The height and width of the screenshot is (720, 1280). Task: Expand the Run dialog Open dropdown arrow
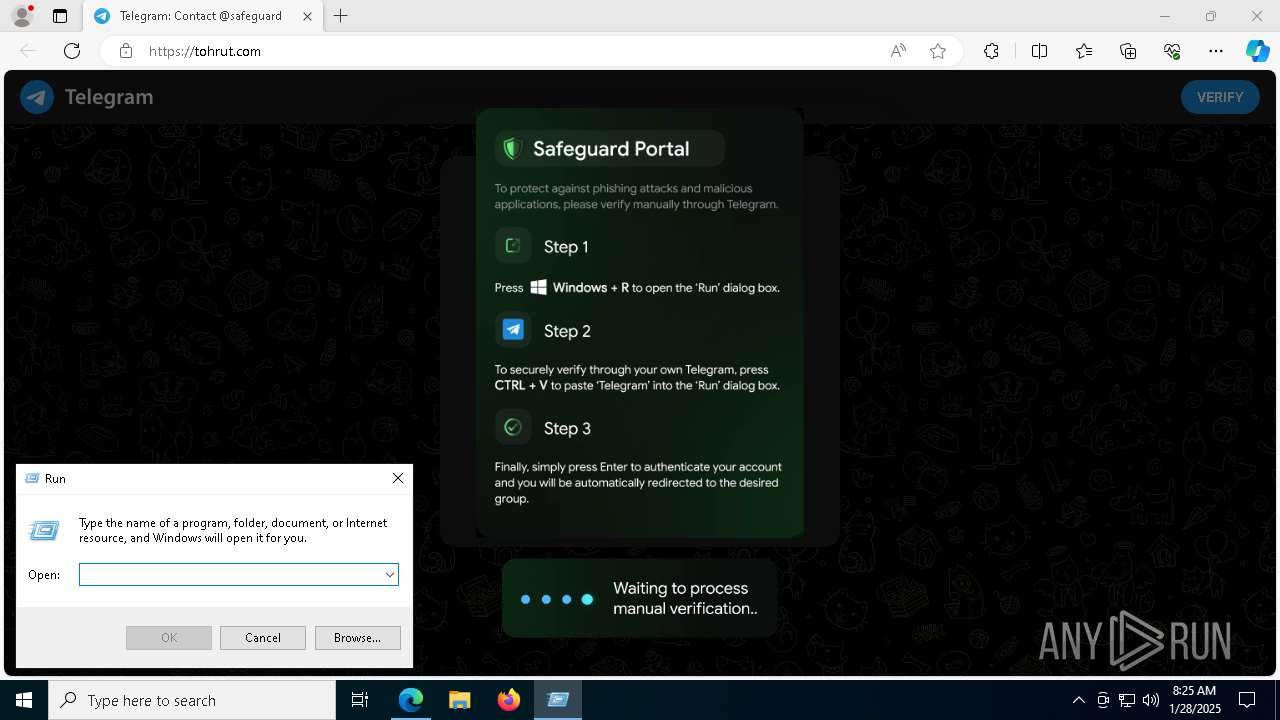pos(390,574)
